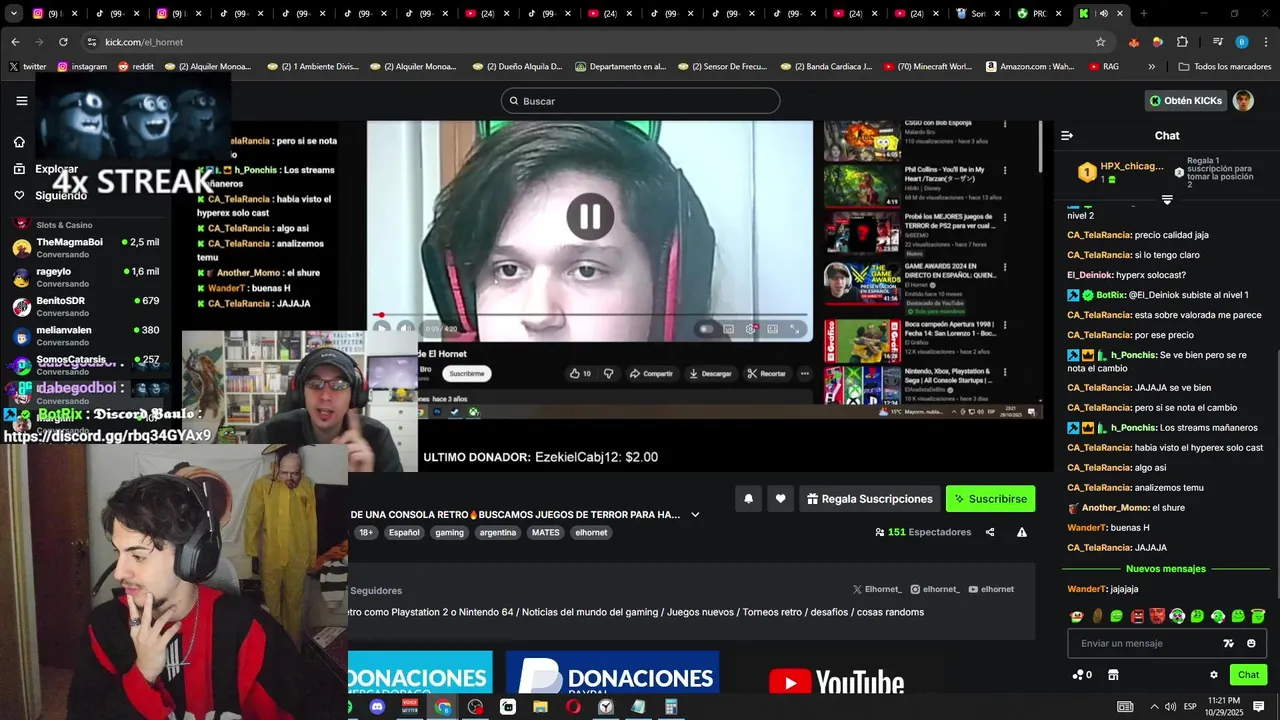The width and height of the screenshot is (1280, 720).
Task: Open the Chrome extensions puzzle icon
Action: [1182, 42]
